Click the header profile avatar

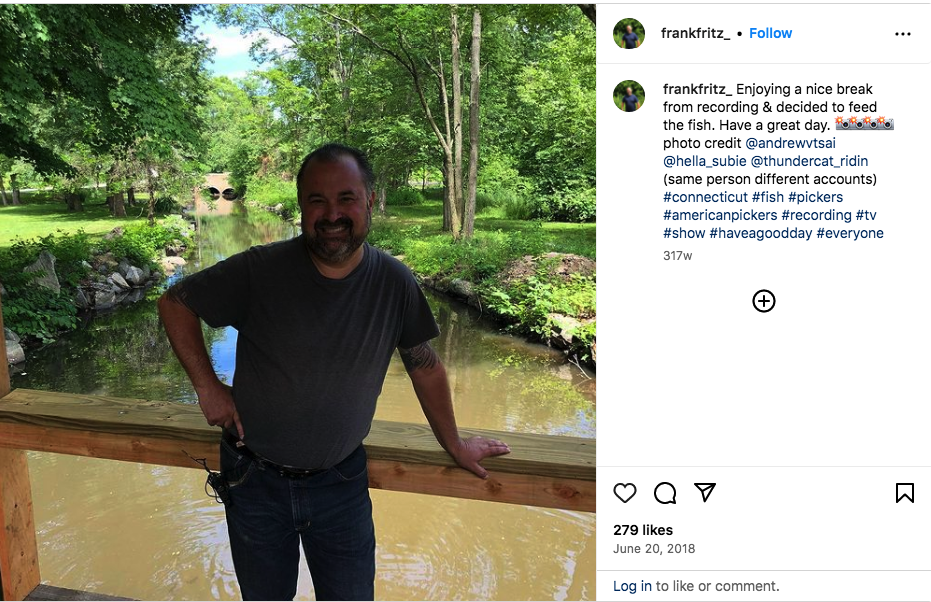tap(629, 34)
